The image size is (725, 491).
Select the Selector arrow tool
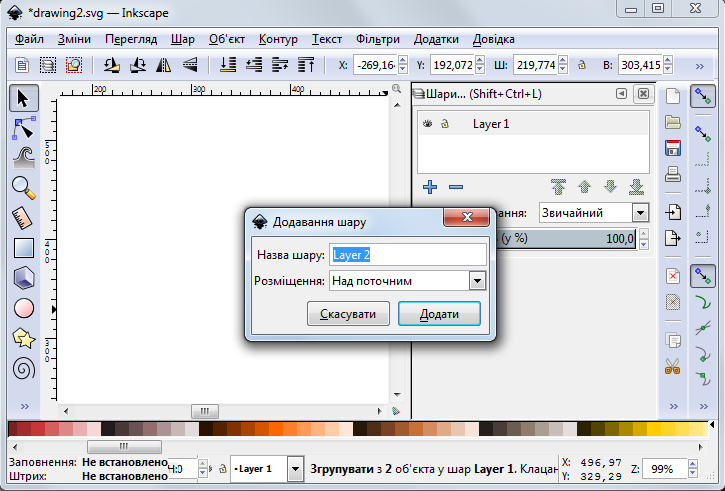click(x=24, y=98)
